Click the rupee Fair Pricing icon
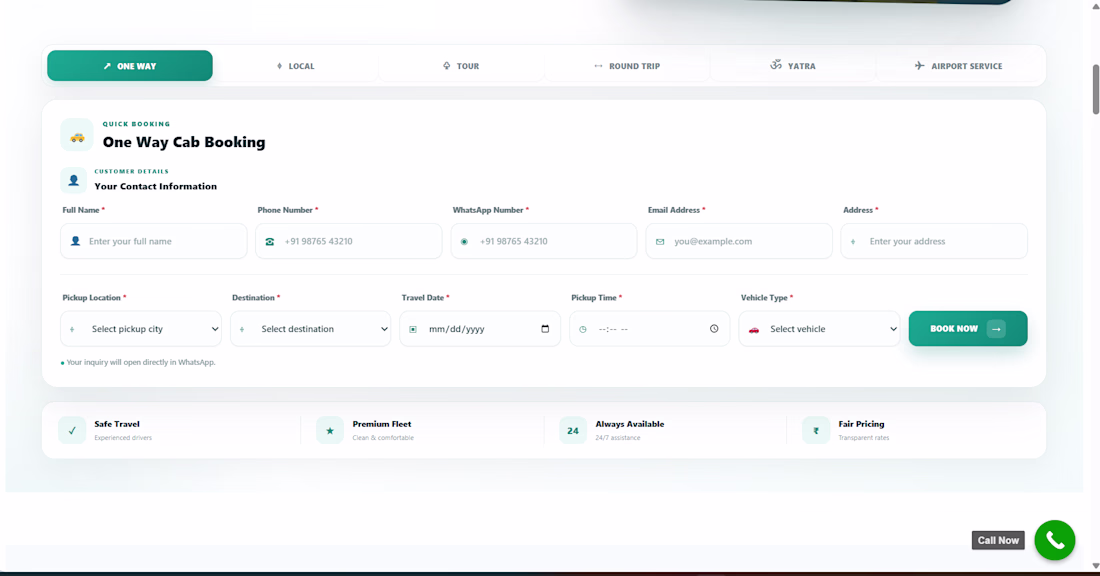 [x=816, y=431]
